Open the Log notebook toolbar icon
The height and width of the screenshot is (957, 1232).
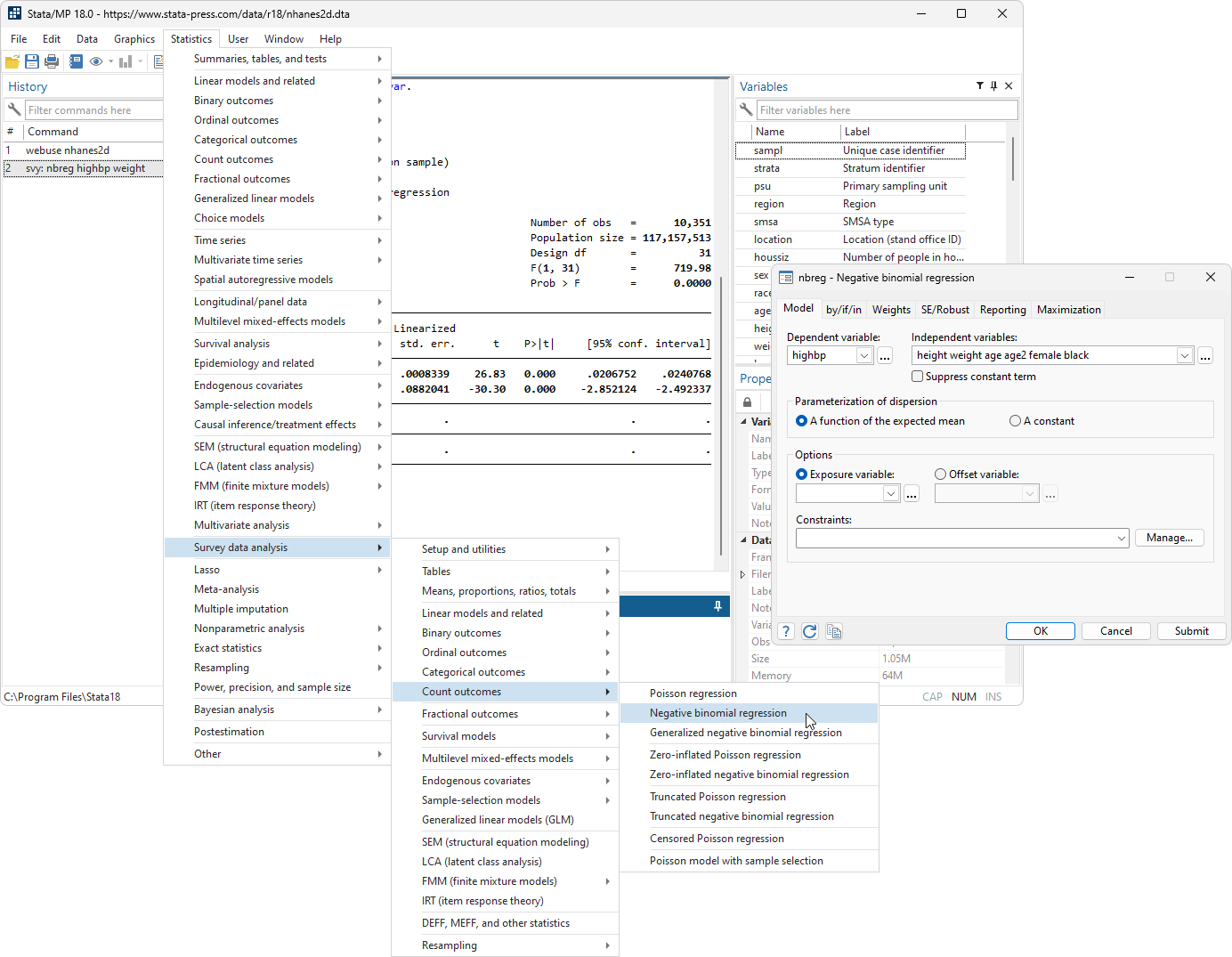(x=77, y=61)
